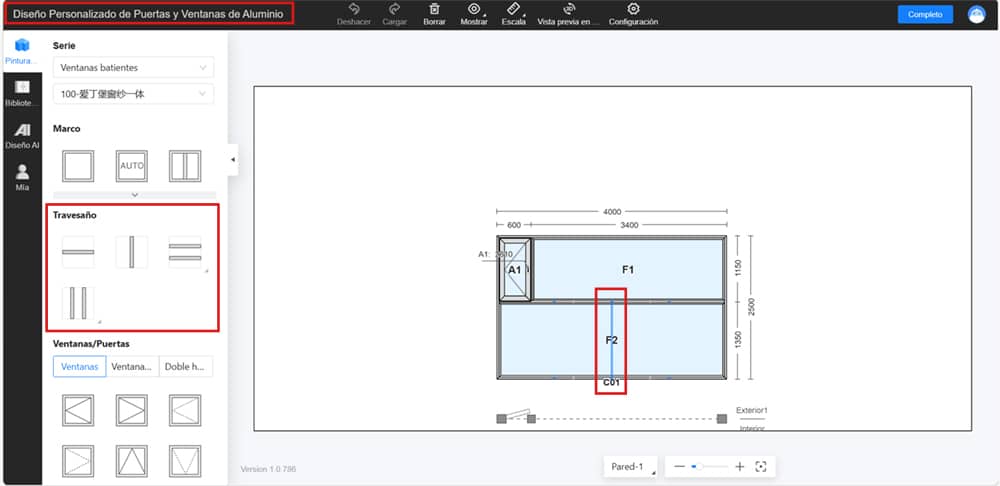This screenshot has width=1000, height=486.
Task: Select the A1 window sash in drawing
Action: (x=515, y=270)
